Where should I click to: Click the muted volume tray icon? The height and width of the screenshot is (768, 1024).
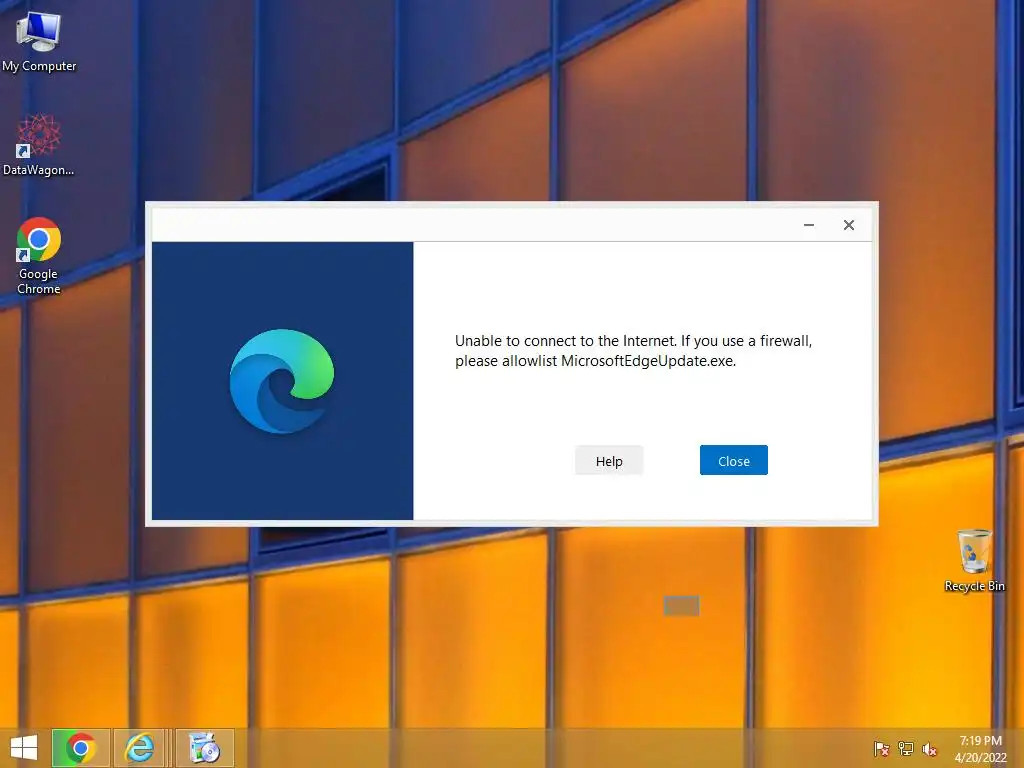click(x=930, y=748)
